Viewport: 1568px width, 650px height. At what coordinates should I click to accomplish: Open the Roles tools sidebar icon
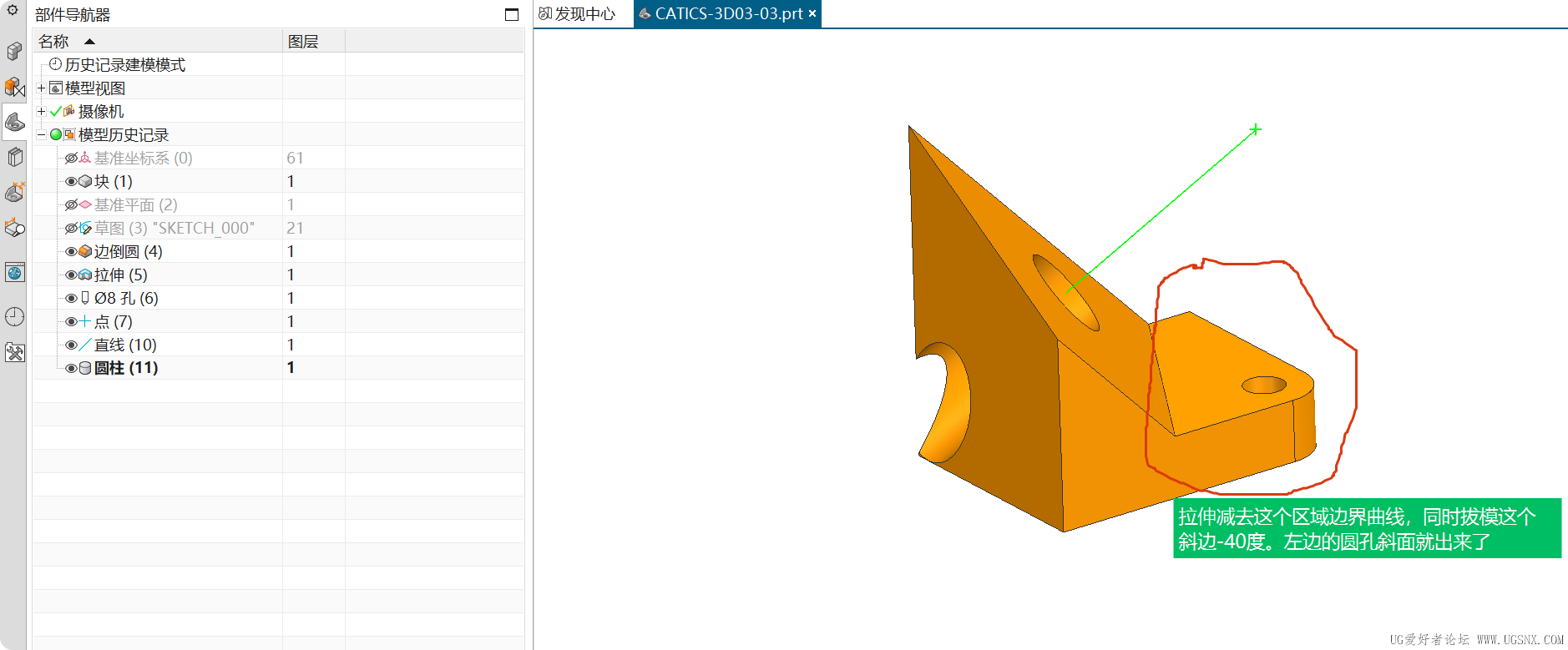[14, 352]
